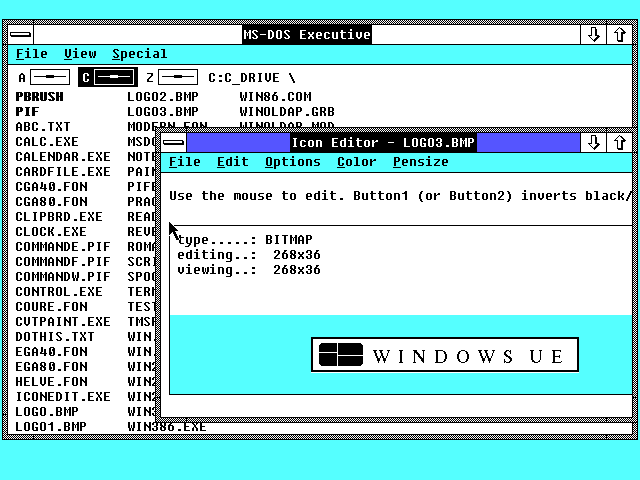Select drive A icon in MS-DOS Executive

point(44,77)
